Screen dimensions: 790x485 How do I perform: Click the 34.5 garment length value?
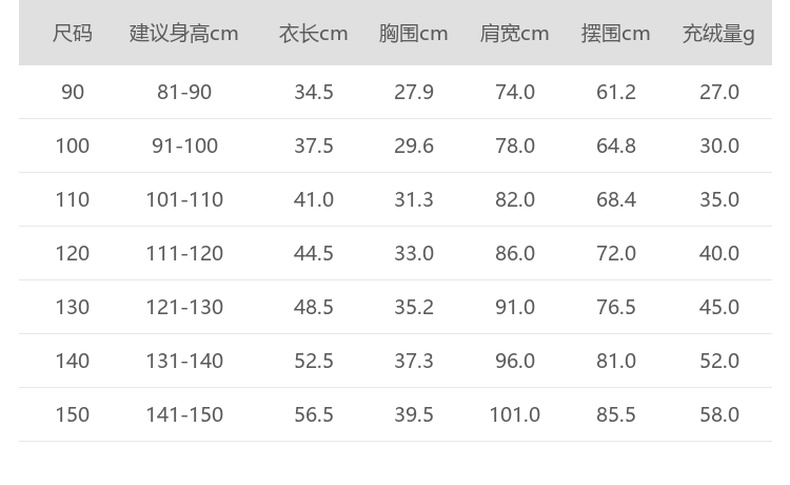pyautogui.click(x=313, y=92)
